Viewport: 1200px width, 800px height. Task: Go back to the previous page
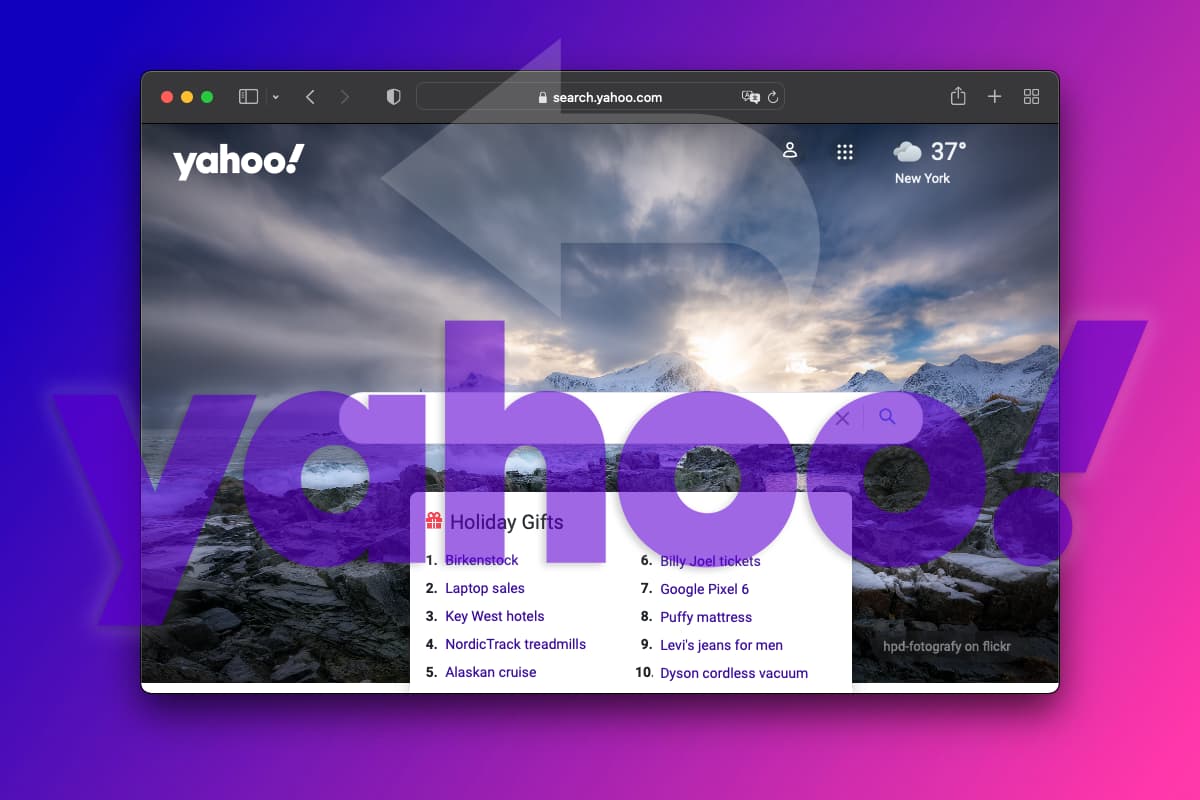[310, 97]
